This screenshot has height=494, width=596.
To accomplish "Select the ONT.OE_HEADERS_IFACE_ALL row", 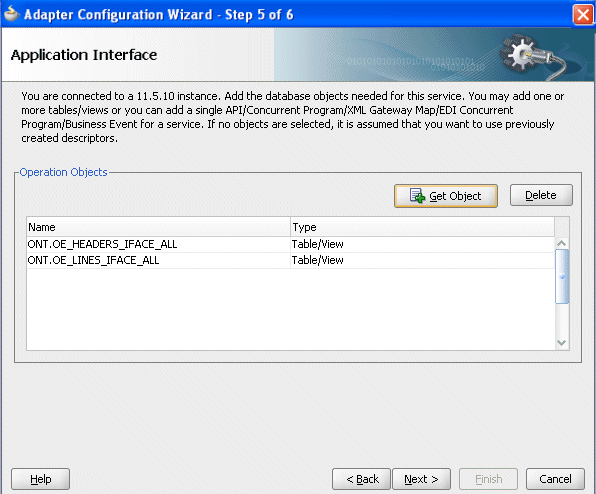I will (x=290, y=244).
